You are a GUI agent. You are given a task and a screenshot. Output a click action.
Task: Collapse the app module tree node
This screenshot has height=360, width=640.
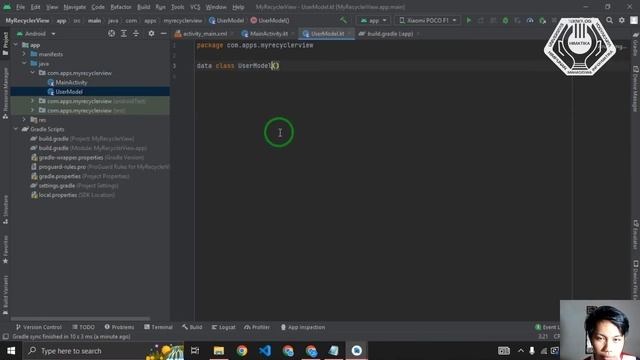coord(16,45)
